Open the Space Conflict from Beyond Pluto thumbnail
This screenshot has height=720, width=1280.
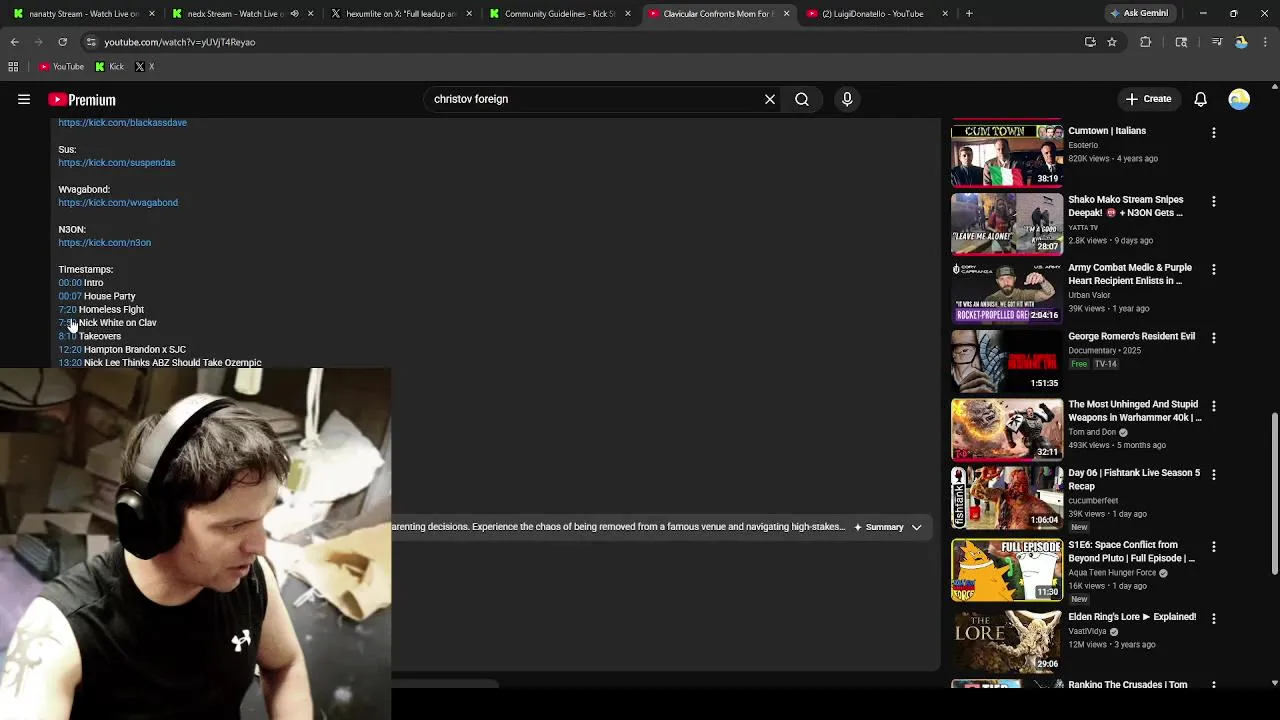coord(1007,570)
